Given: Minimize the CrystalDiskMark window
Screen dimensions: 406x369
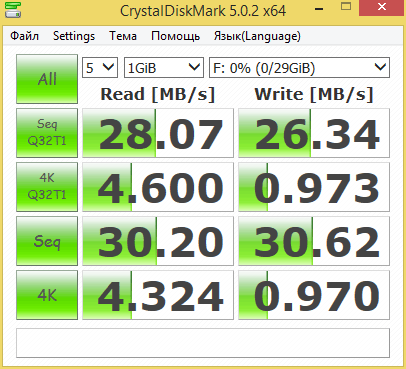Looking at the screenshot, I should [x=319, y=9].
